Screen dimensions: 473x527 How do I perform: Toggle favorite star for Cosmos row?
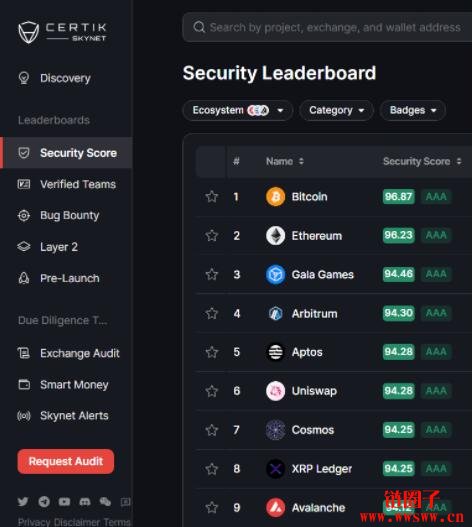point(212,430)
